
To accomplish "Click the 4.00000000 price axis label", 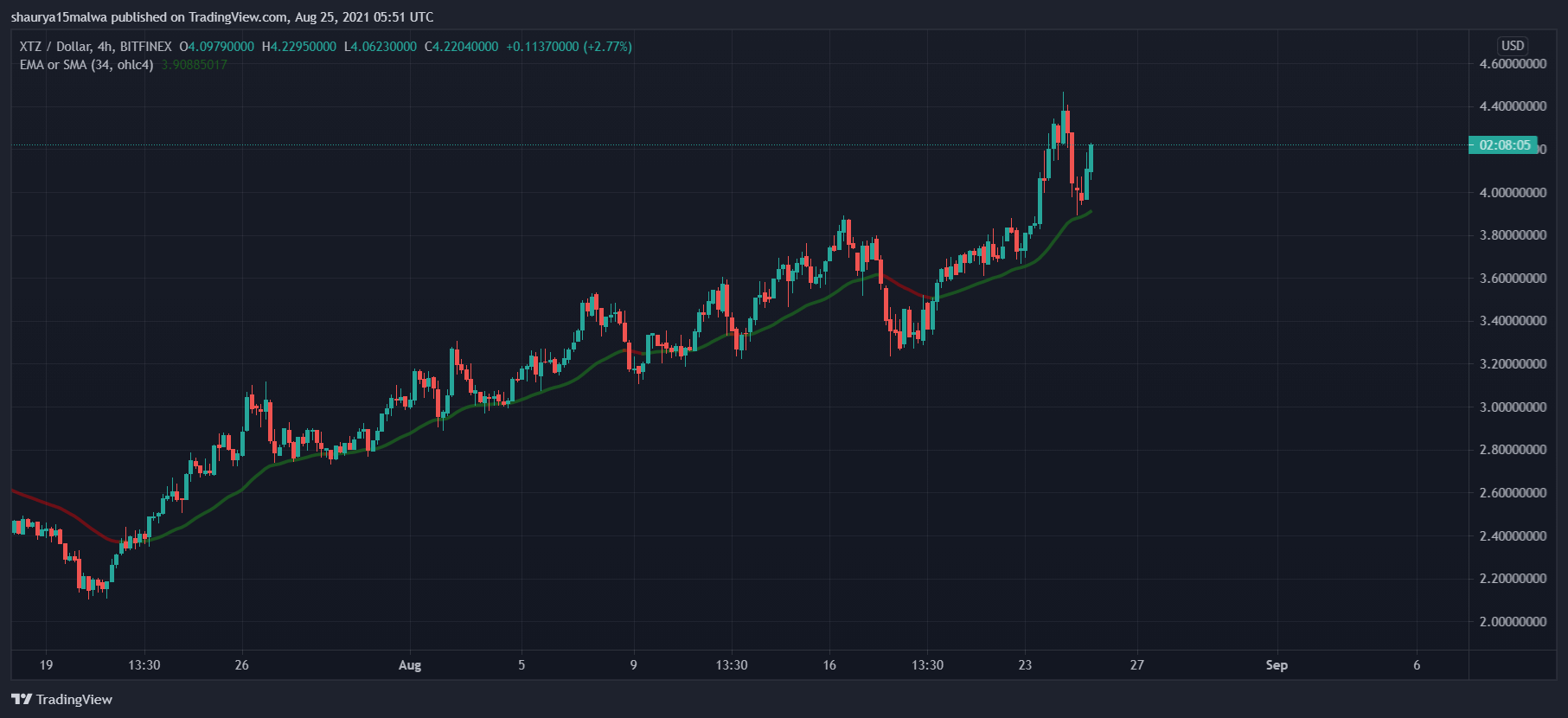I will point(1513,193).
